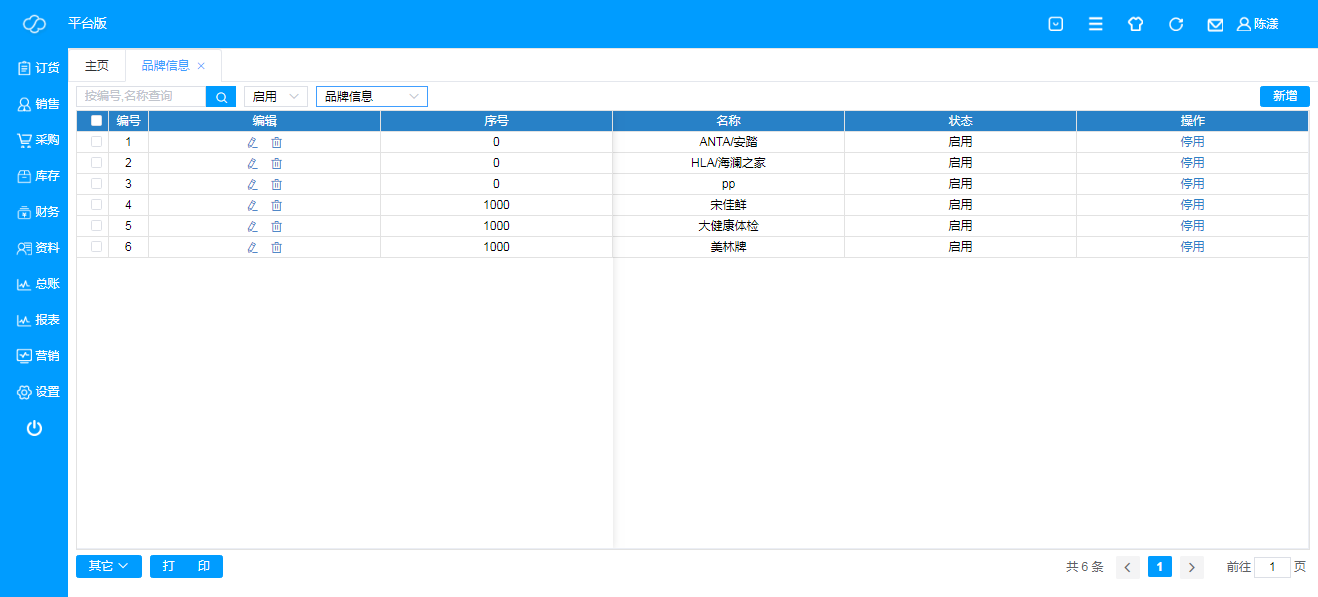Edit the 美林牌 row with pencil icon
The height and width of the screenshot is (597, 1318).
pos(252,247)
